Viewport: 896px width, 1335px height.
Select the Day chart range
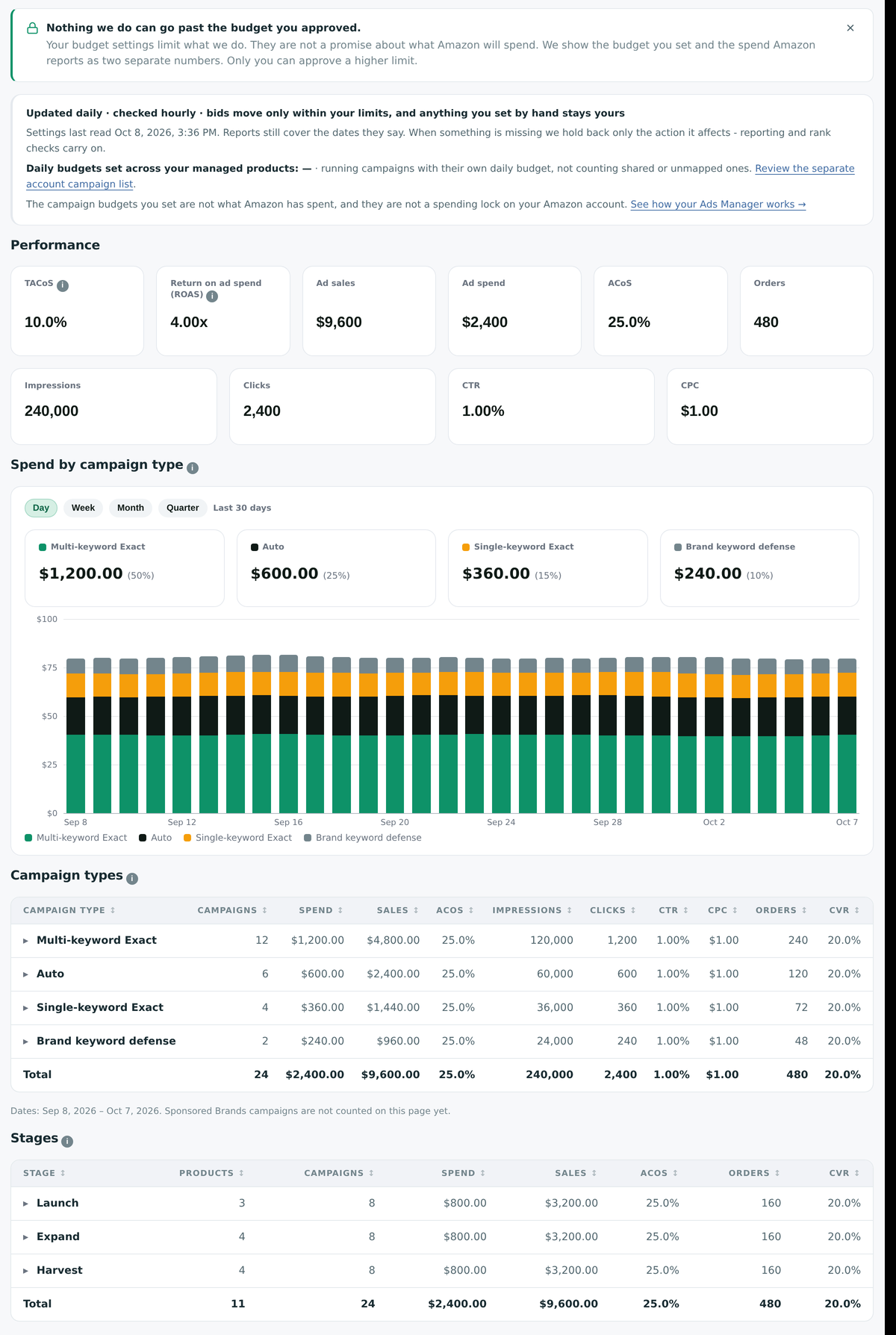coord(41,508)
